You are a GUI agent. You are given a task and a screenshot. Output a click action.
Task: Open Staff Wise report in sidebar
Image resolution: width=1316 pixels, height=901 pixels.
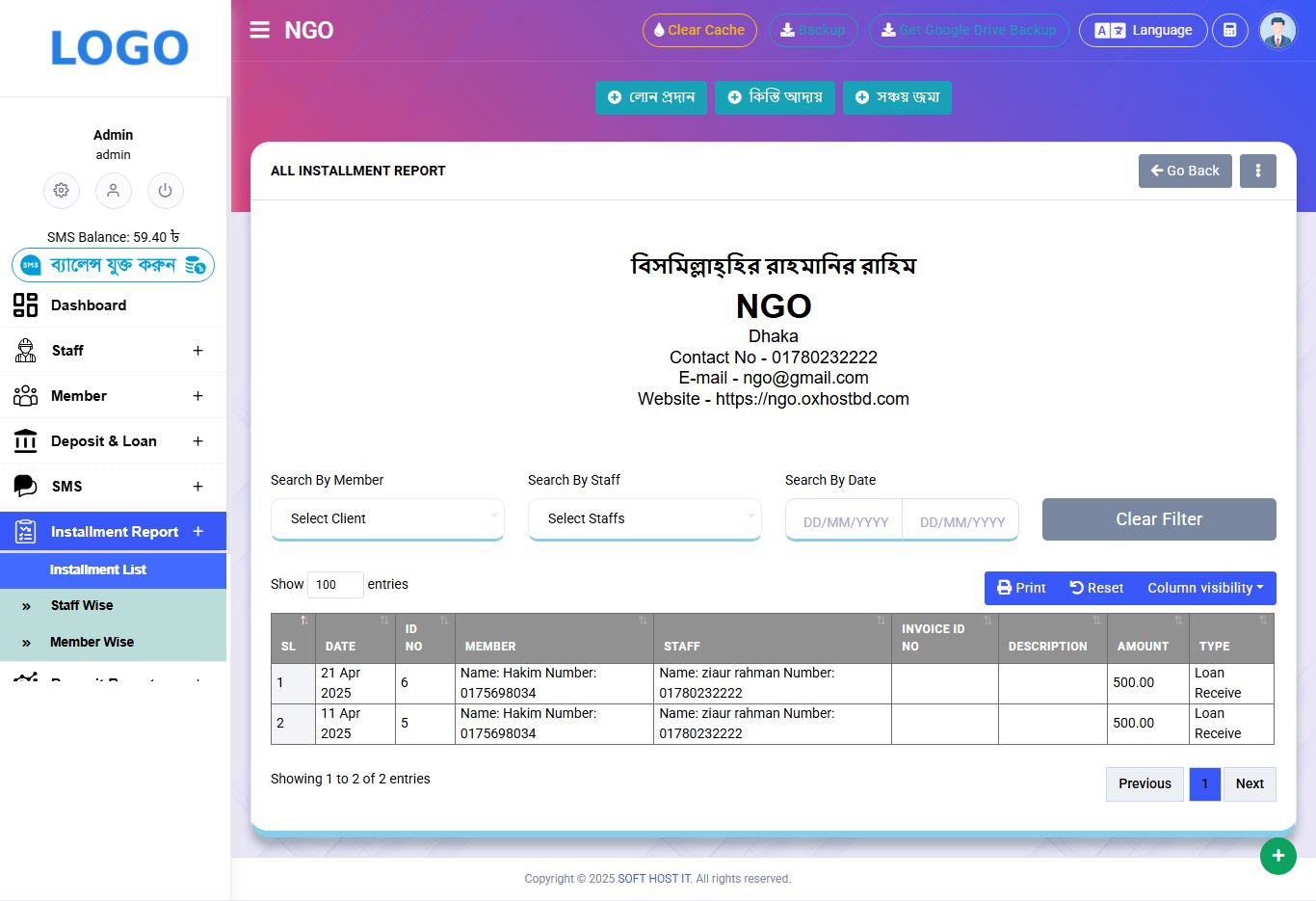click(82, 605)
